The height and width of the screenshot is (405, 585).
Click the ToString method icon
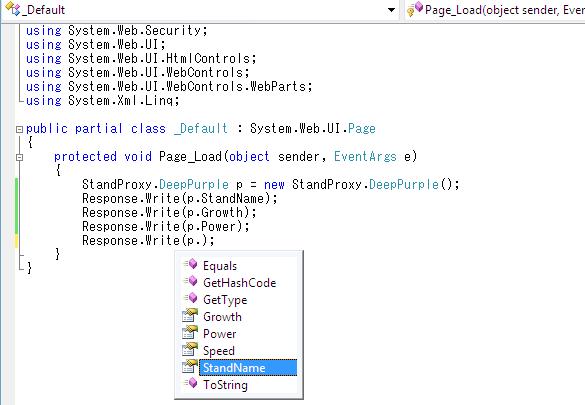tap(191, 383)
